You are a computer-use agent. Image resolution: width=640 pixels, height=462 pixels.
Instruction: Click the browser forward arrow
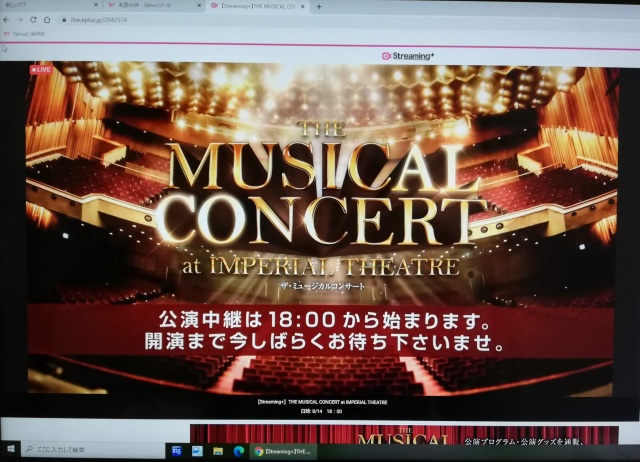[20, 20]
